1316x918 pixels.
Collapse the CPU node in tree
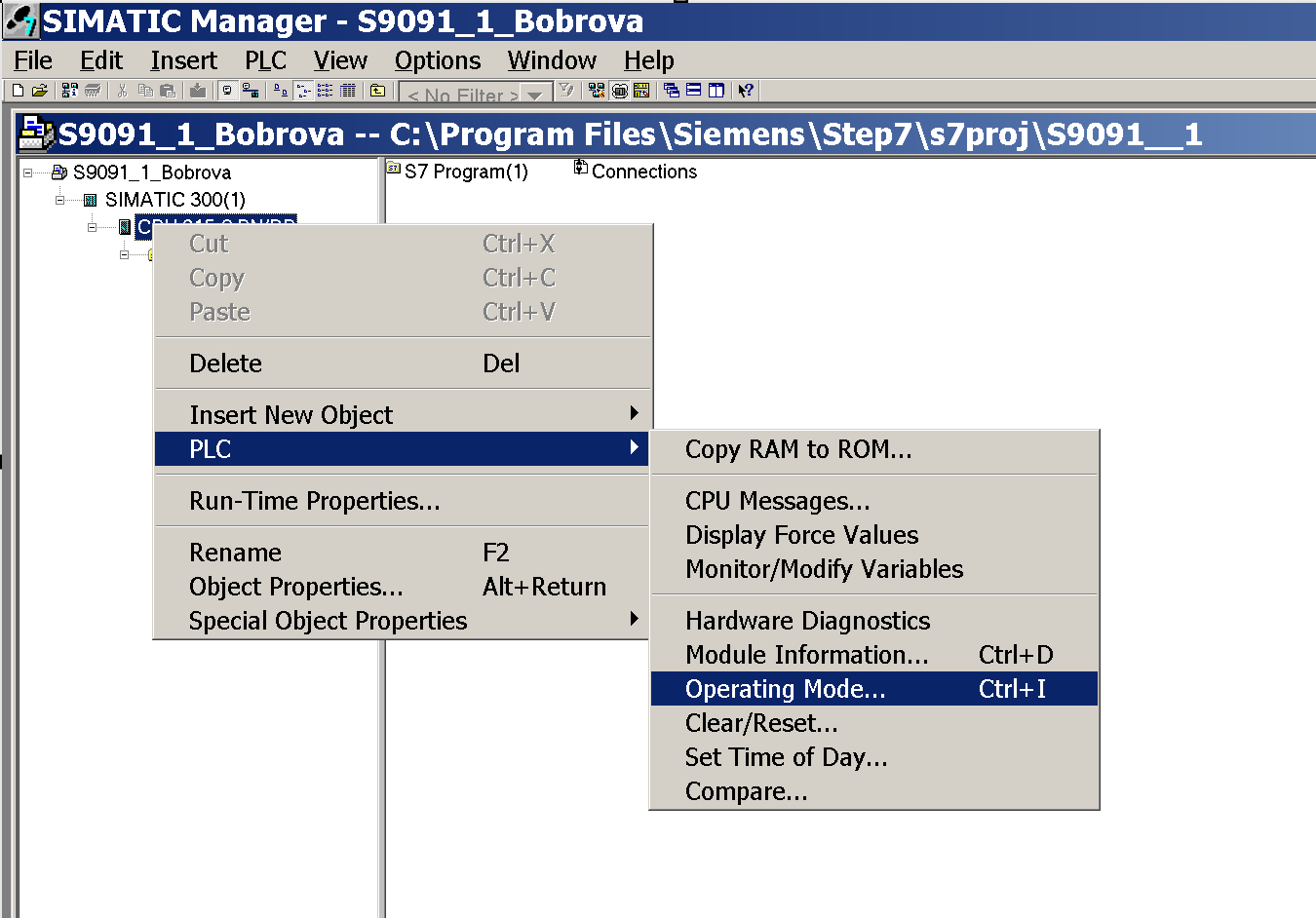pyautogui.click(x=93, y=227)
